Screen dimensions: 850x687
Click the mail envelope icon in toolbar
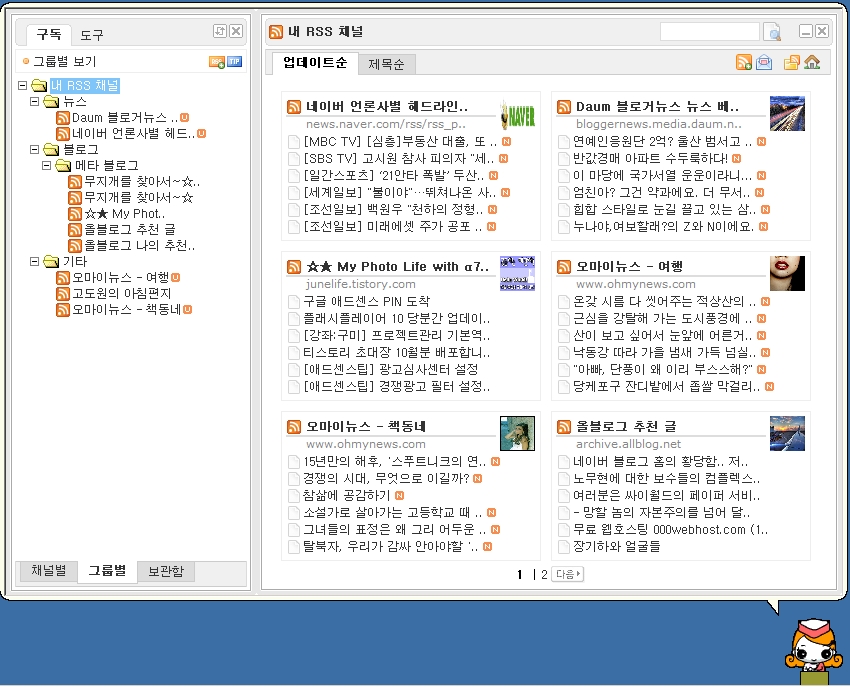pyautogui.click(x=764, y=62)
